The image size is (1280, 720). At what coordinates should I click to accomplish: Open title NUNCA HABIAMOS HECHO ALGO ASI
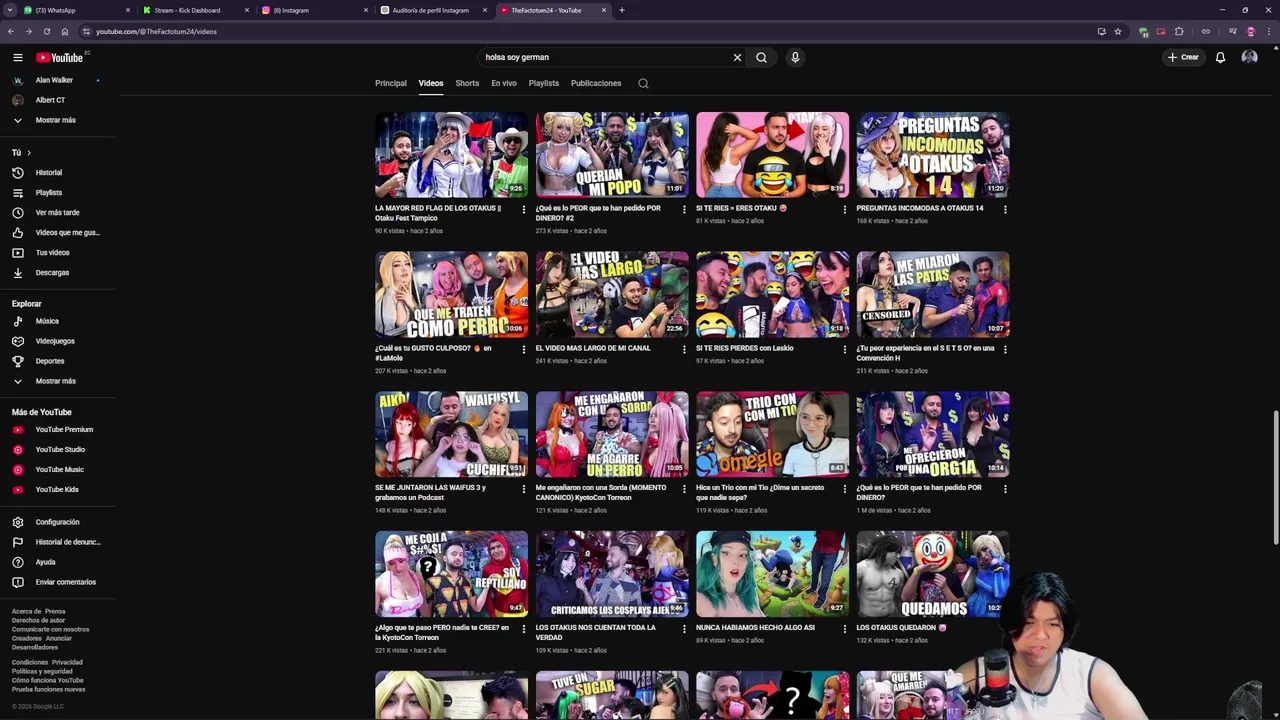[x=755, y=628]
